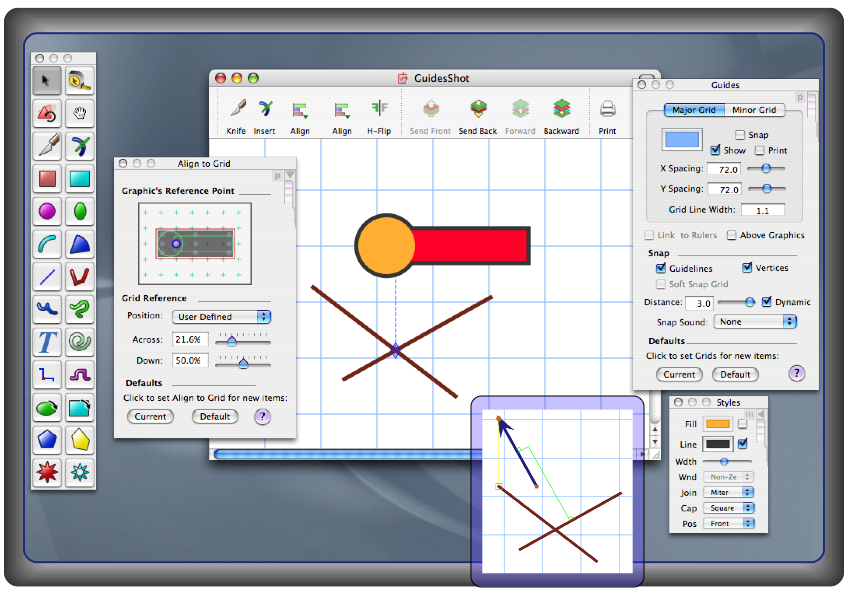
Task: Enable Above Graphics checkbox
Action: tap(732, 235)
